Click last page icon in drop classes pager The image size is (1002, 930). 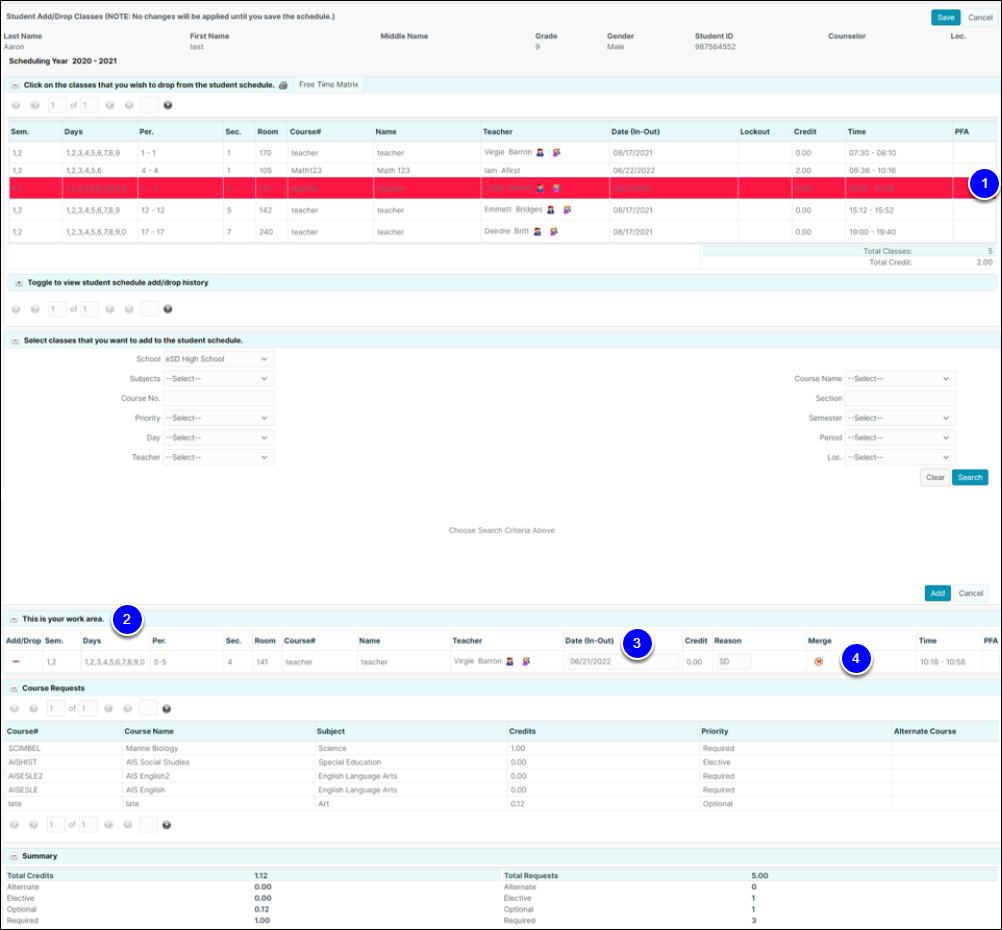[x=129, y=105]
